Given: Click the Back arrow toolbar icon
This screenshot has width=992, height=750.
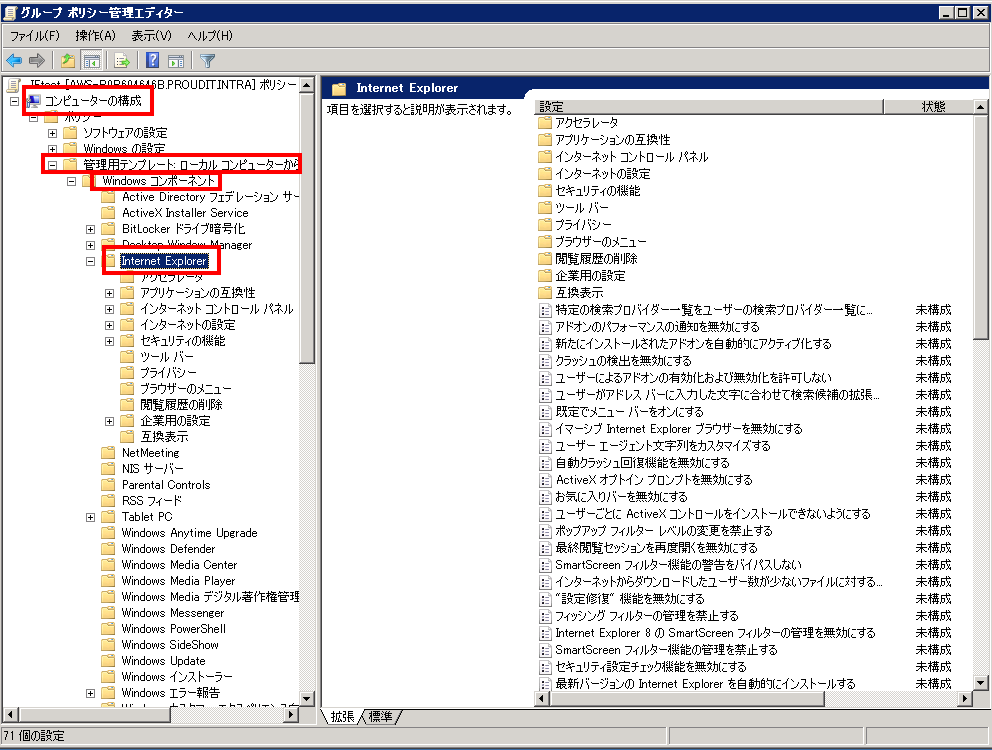Looking at the screenshot, I should point(15,60).
